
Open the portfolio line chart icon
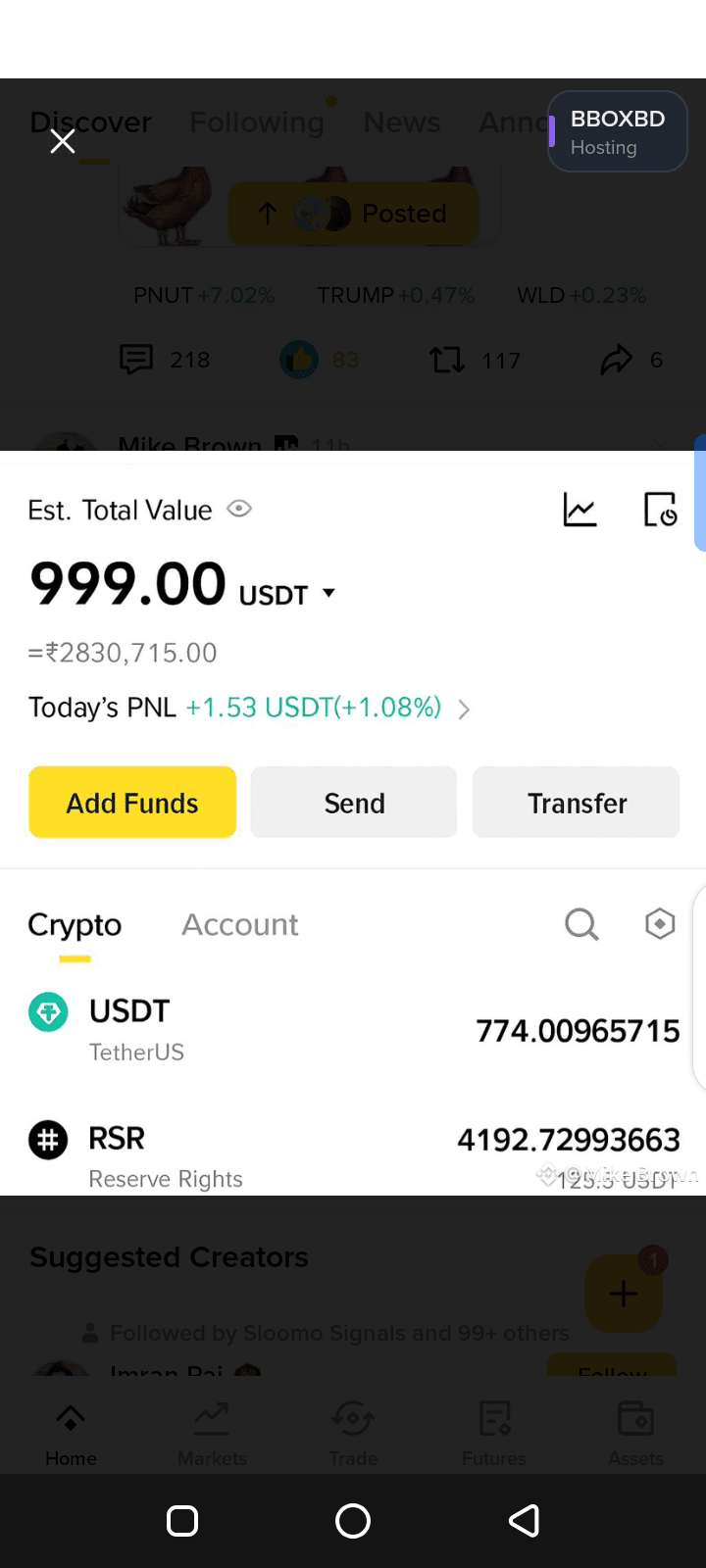(580, 510)
